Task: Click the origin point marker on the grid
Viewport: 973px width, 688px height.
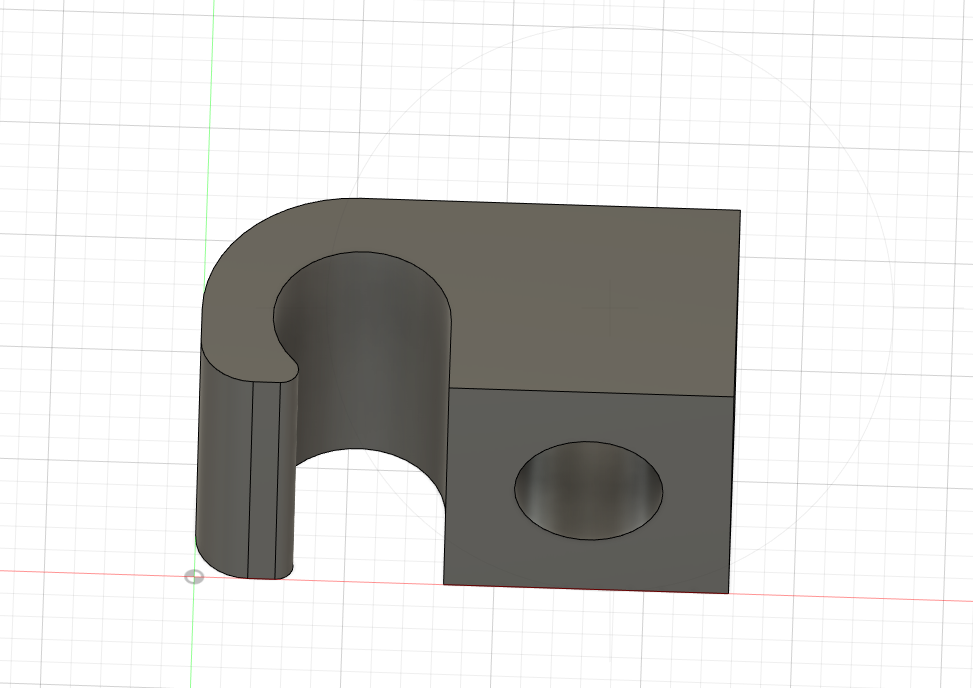Action: coord(194,578)
